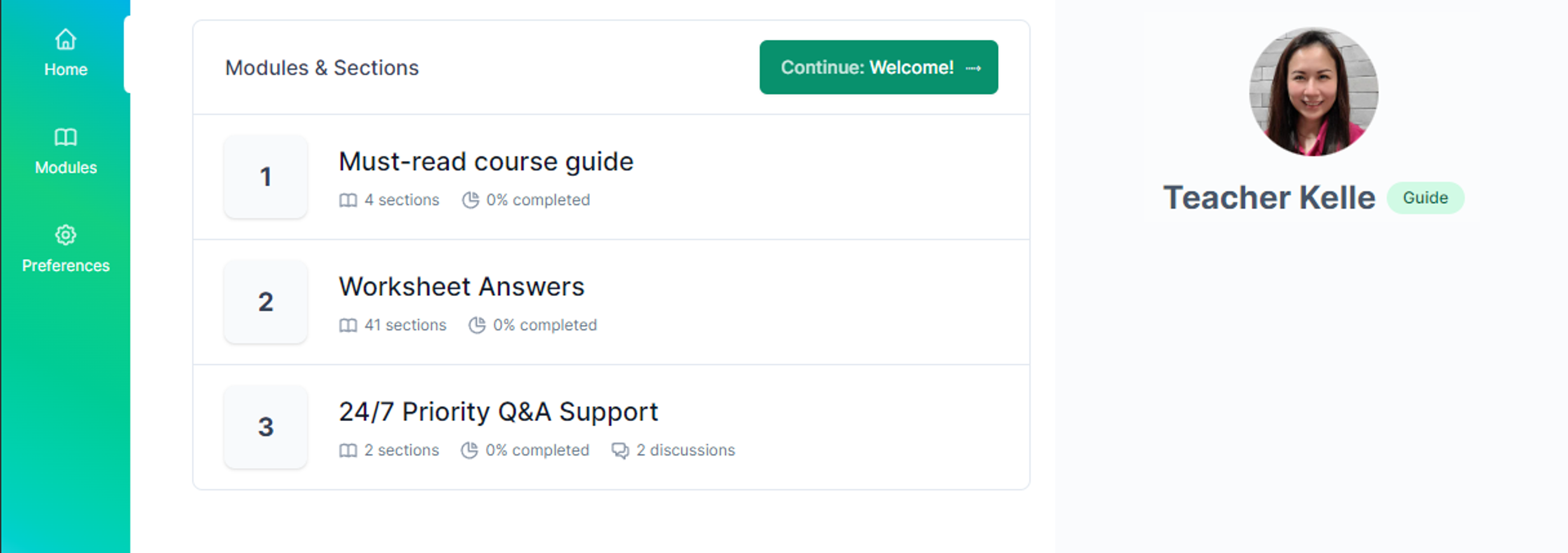1568x553 pixels.
Task: Click the module number 1 tile
Action: pos(266,177)
